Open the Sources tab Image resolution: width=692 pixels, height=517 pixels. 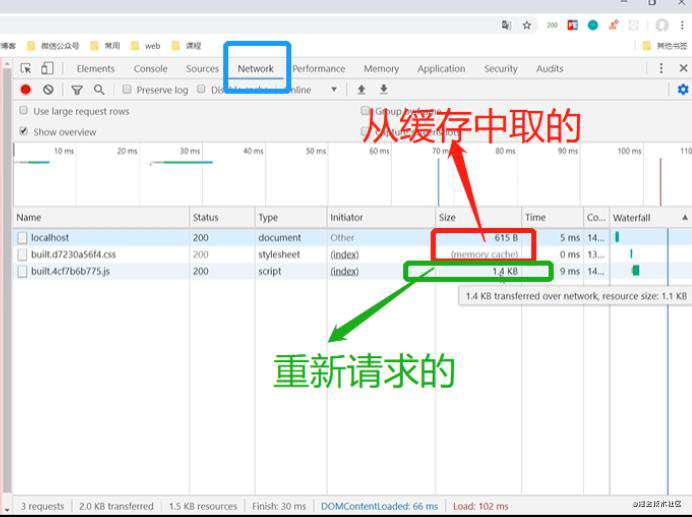point(202,68)
